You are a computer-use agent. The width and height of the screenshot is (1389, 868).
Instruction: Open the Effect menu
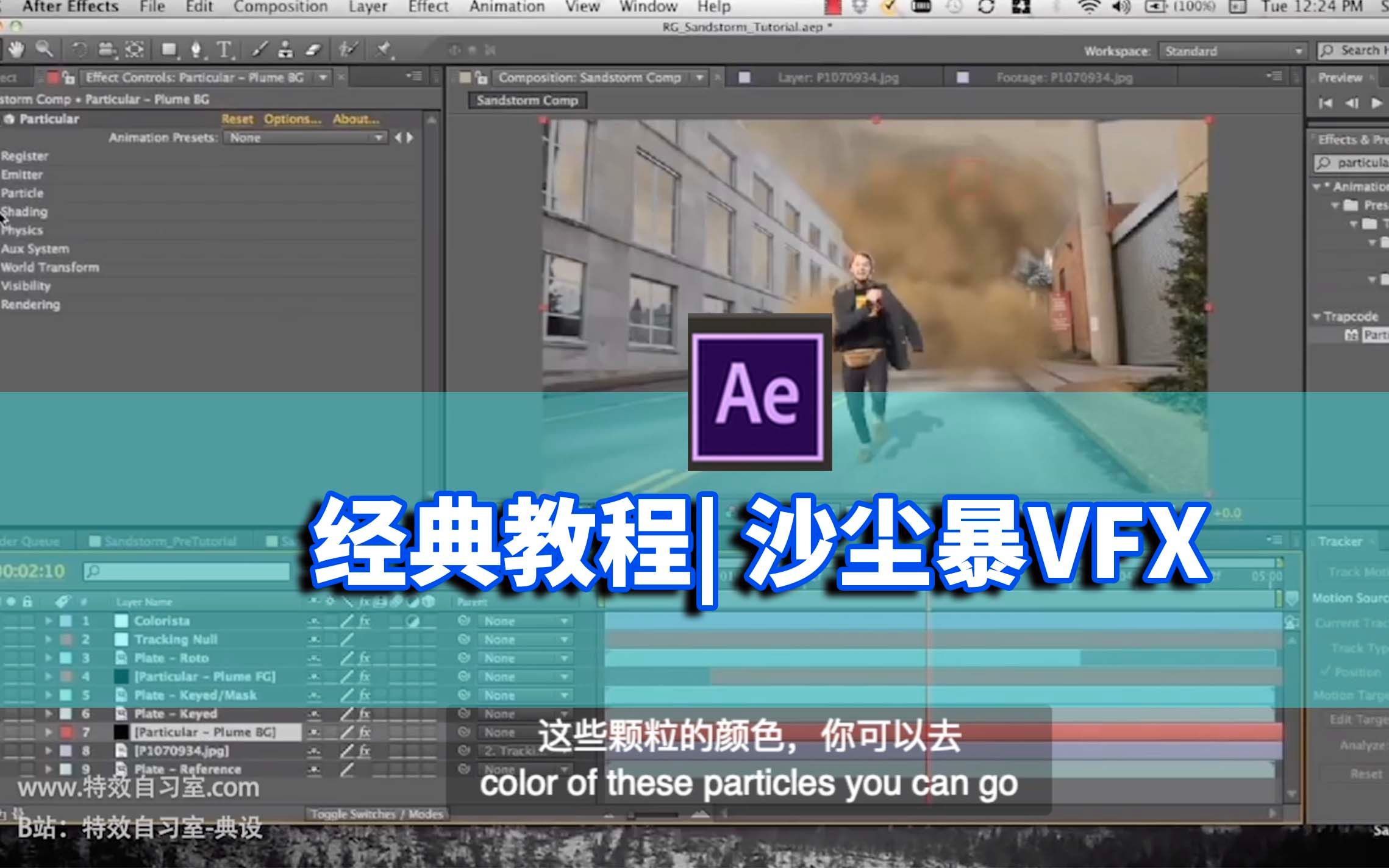(428, 7)
